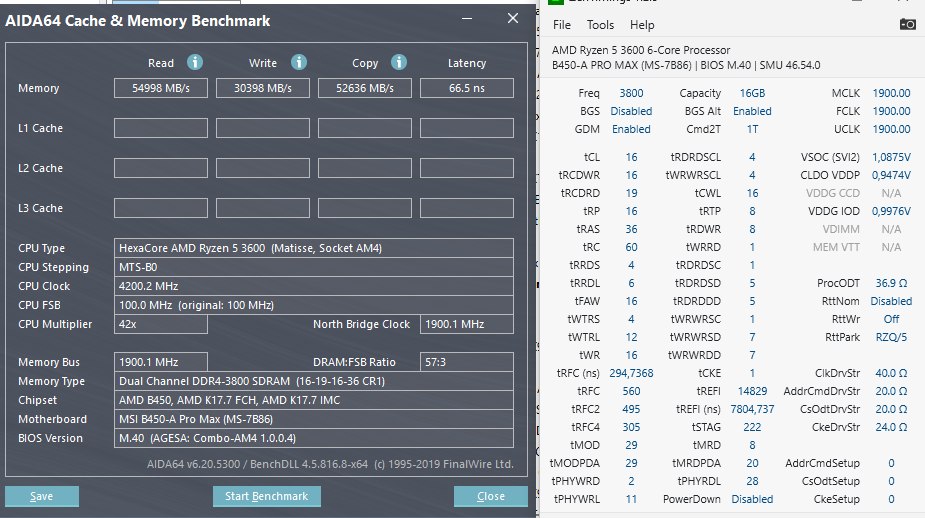The height and width of the screenshot is (518, 925).
Task: Click the CPU Type field HexaCore AMD Ryzen
Action: click(x=314, y=248)
